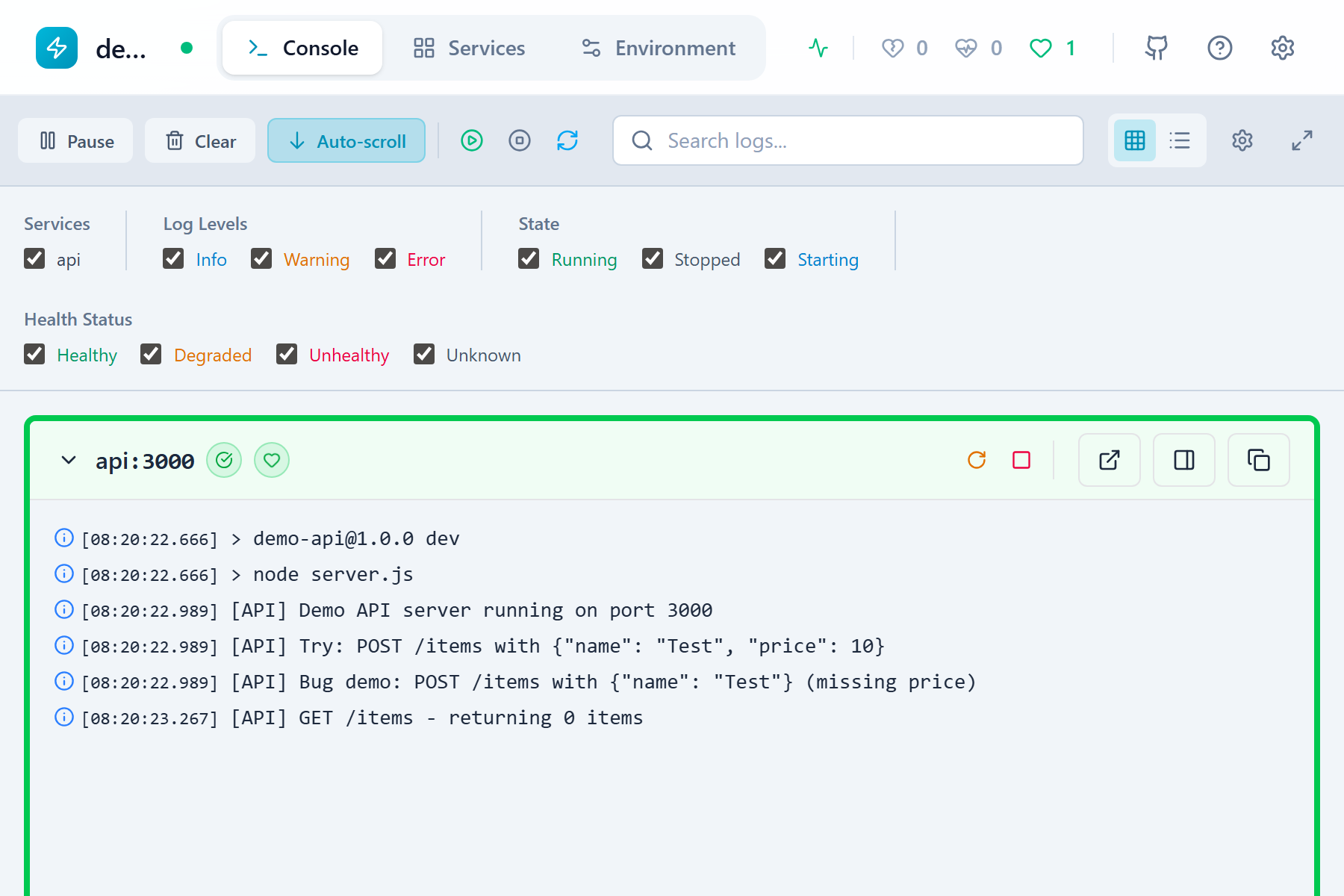Image resolution: width=1344 pixels, height=896 pixels.
Task: Uncheck the Degraded health status filter
Action: [152, 355]
